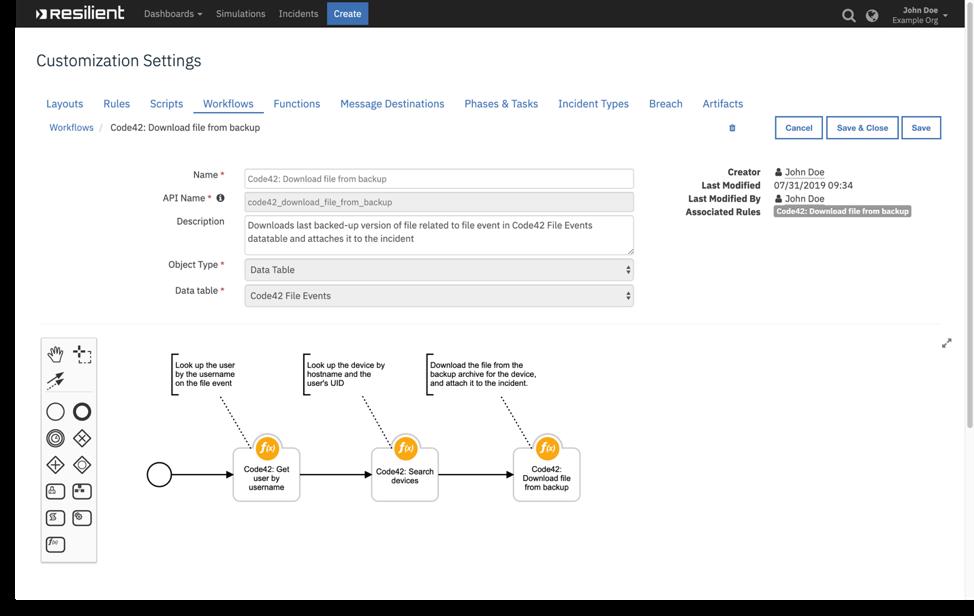This screenshot has width=974, height=616.
Task: Open the Dashboards dropdown menu
Action: [x=173, y=14]
